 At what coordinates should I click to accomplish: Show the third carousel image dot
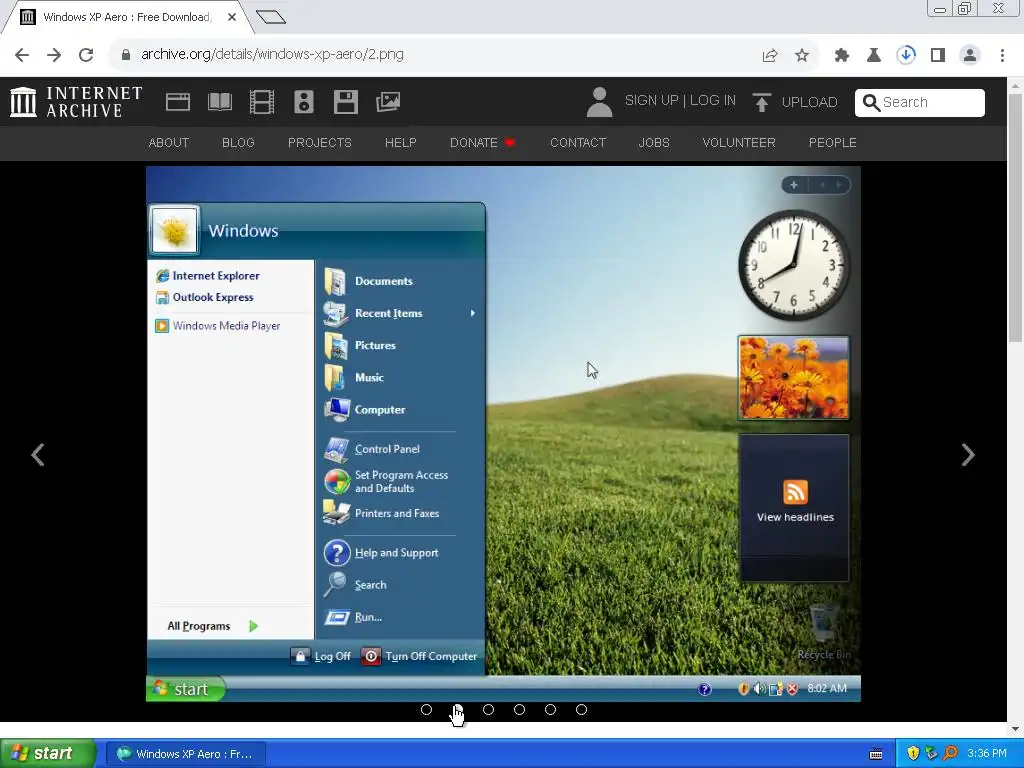click(488, 710)
